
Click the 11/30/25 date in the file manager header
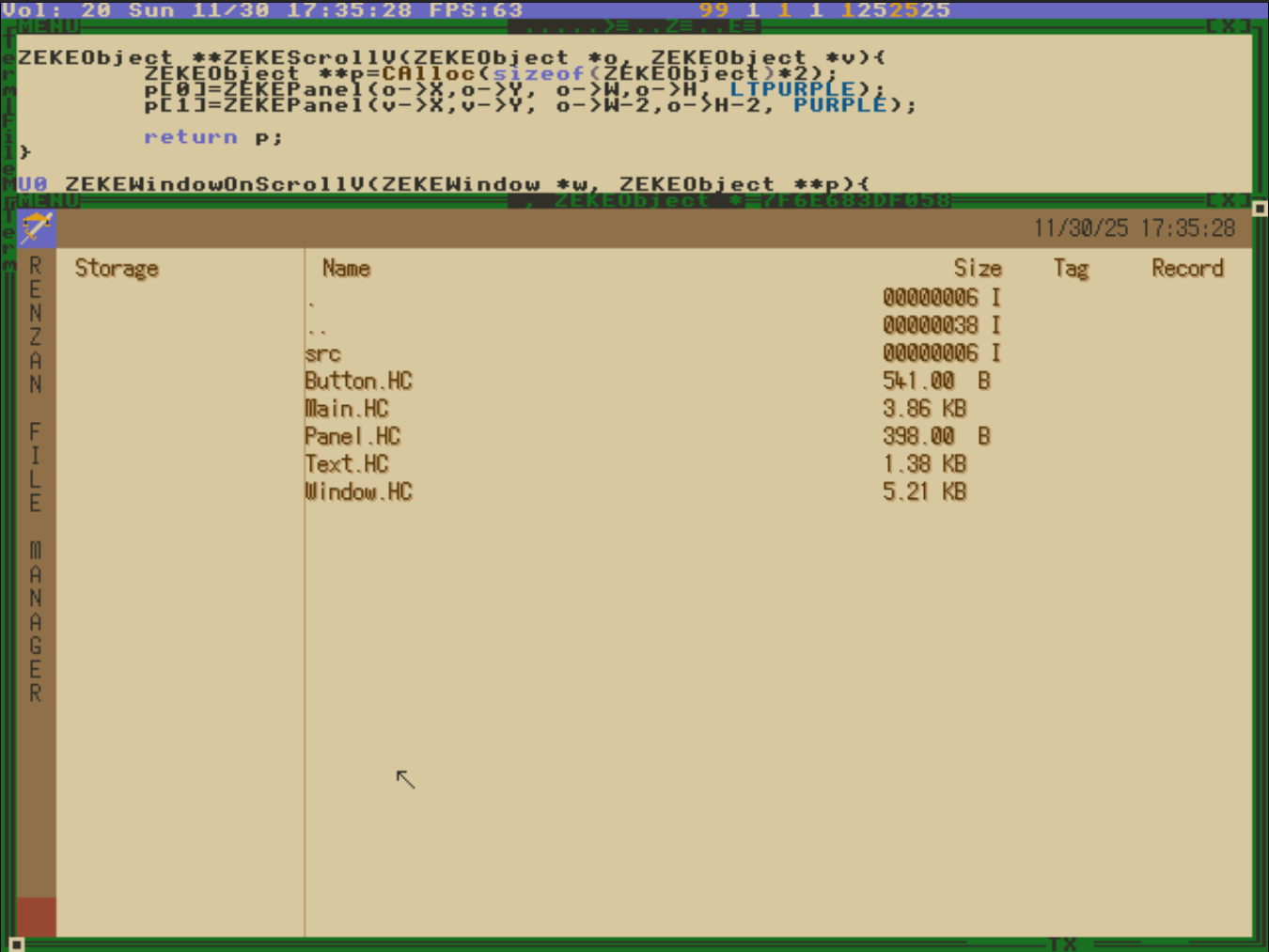(1081, 228)
